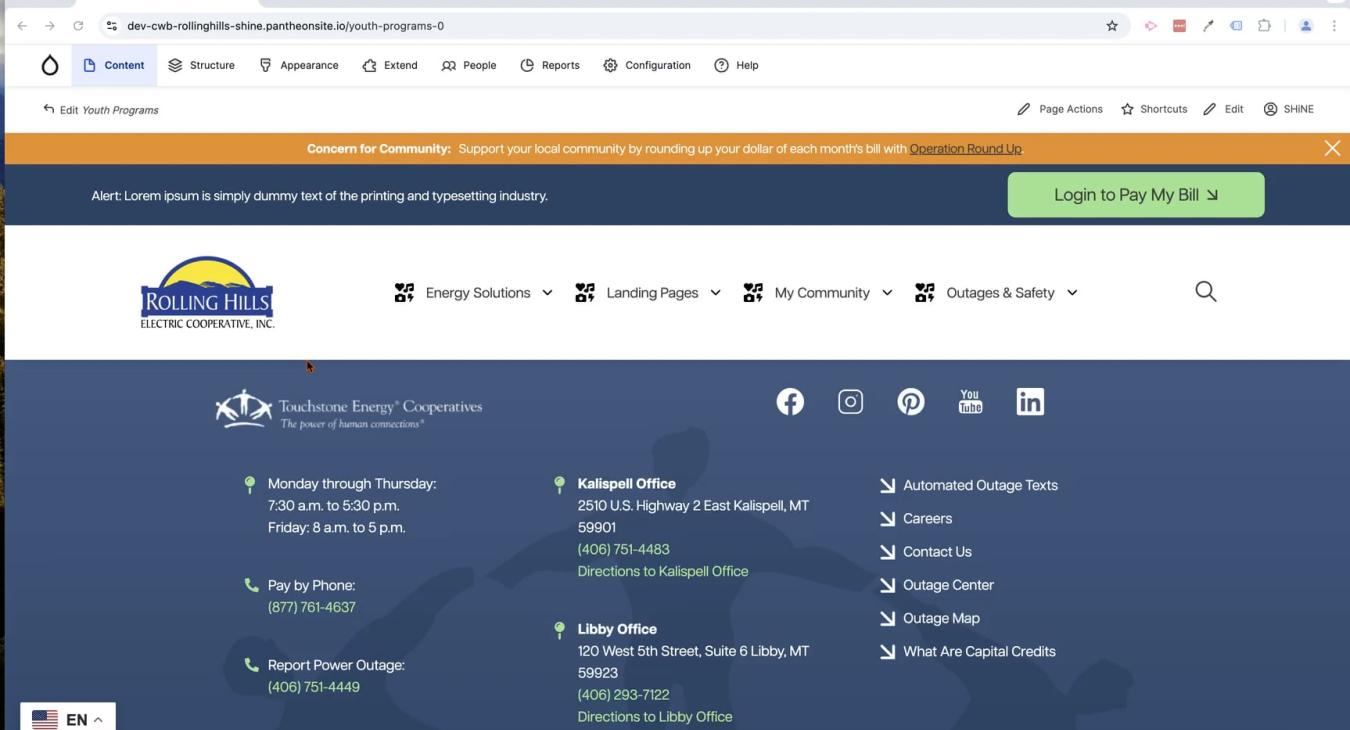This screenshot has width=1350, height=730.
Task: Open the EN language selector
Action: click(68, 718)
